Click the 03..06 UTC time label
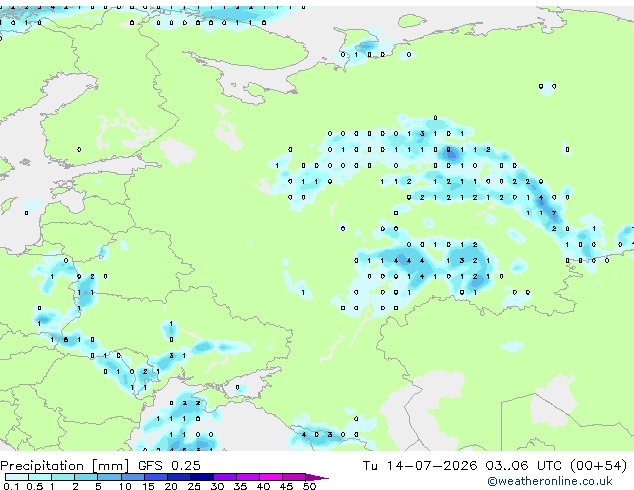 click(x=524, y=466)
